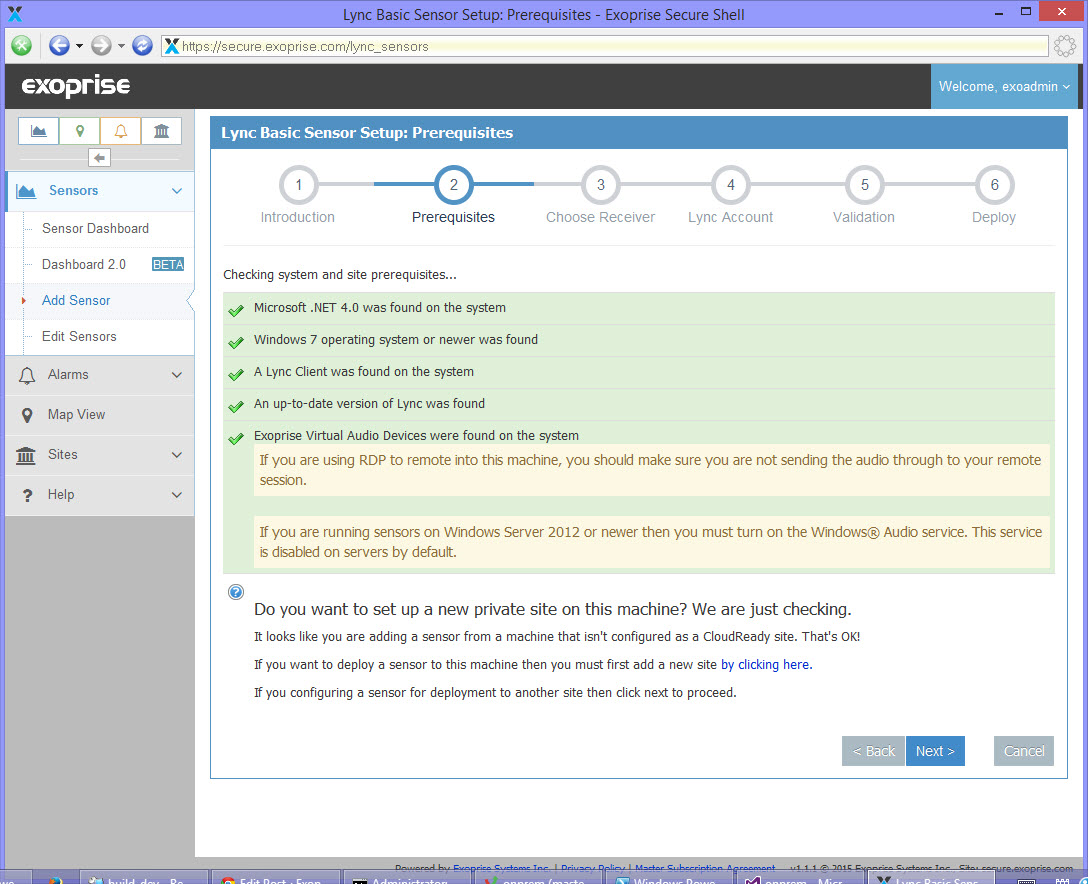Open the back history dropdown arrow
This screenshot has width=1088, height=884.
tap(79, 46)
